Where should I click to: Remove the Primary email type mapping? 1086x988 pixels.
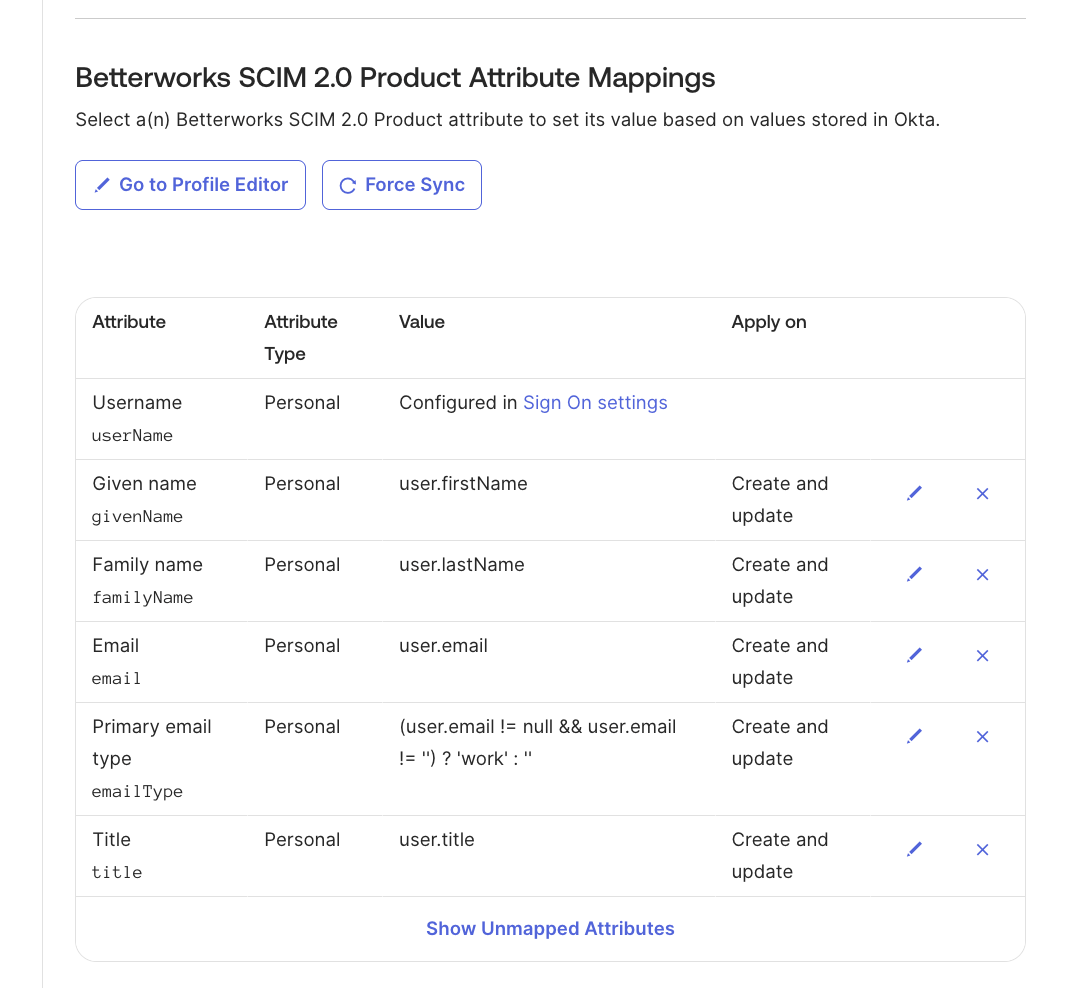(x=982, y=737)
